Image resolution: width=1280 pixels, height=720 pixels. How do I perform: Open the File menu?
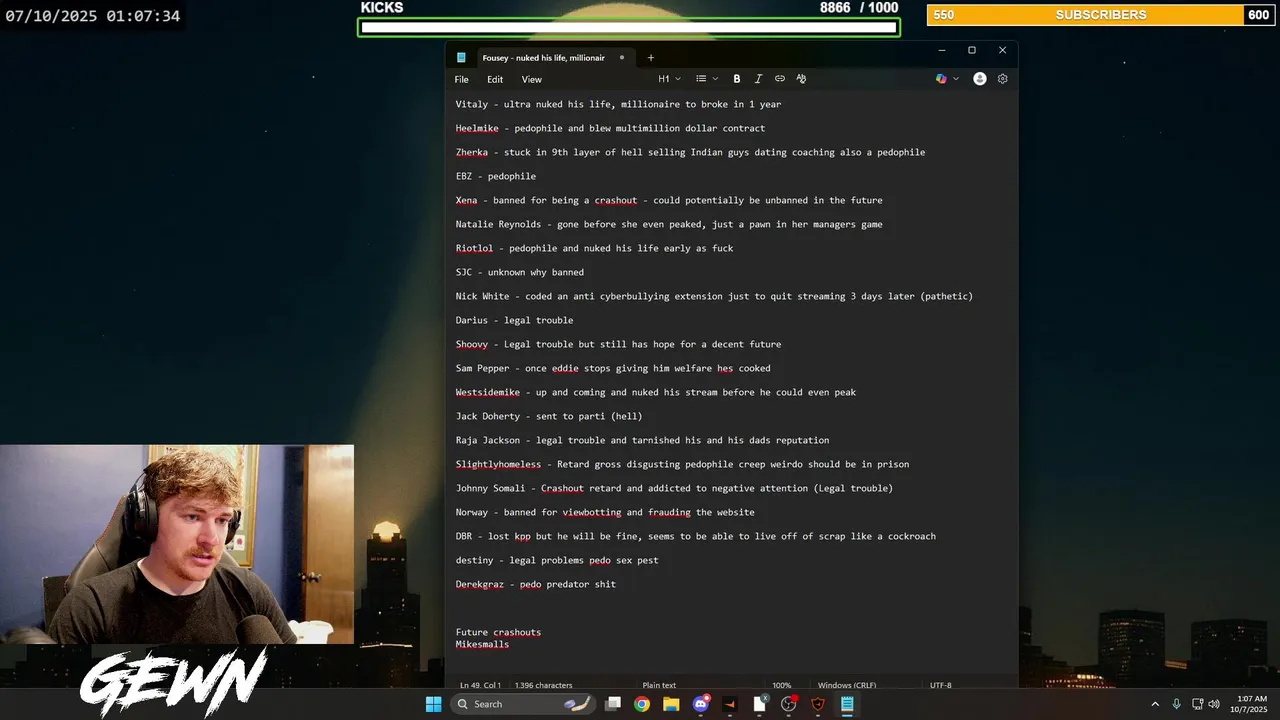[461, 79]
